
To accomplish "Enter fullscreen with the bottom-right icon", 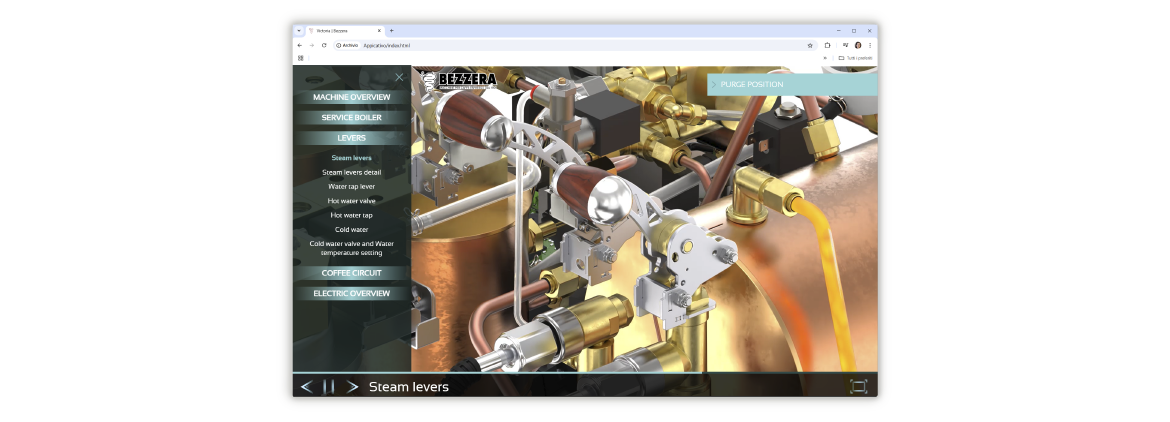I will click(x=858, y=387).
